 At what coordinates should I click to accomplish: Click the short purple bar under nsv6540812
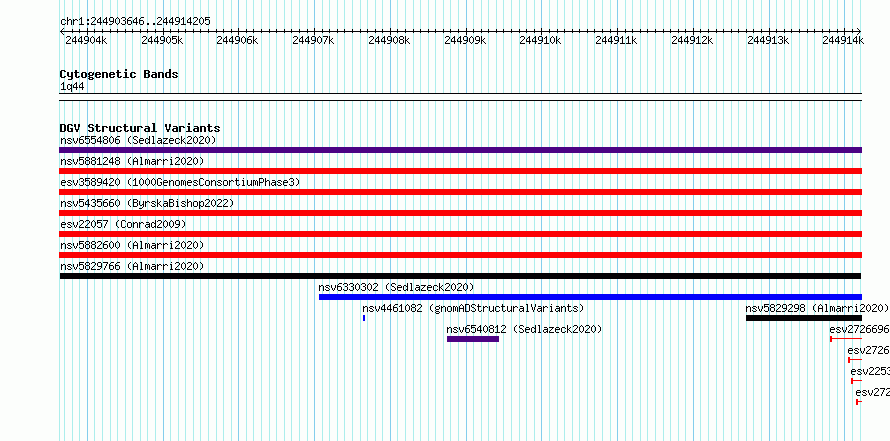pyautogui.click(x=473, y=339)
